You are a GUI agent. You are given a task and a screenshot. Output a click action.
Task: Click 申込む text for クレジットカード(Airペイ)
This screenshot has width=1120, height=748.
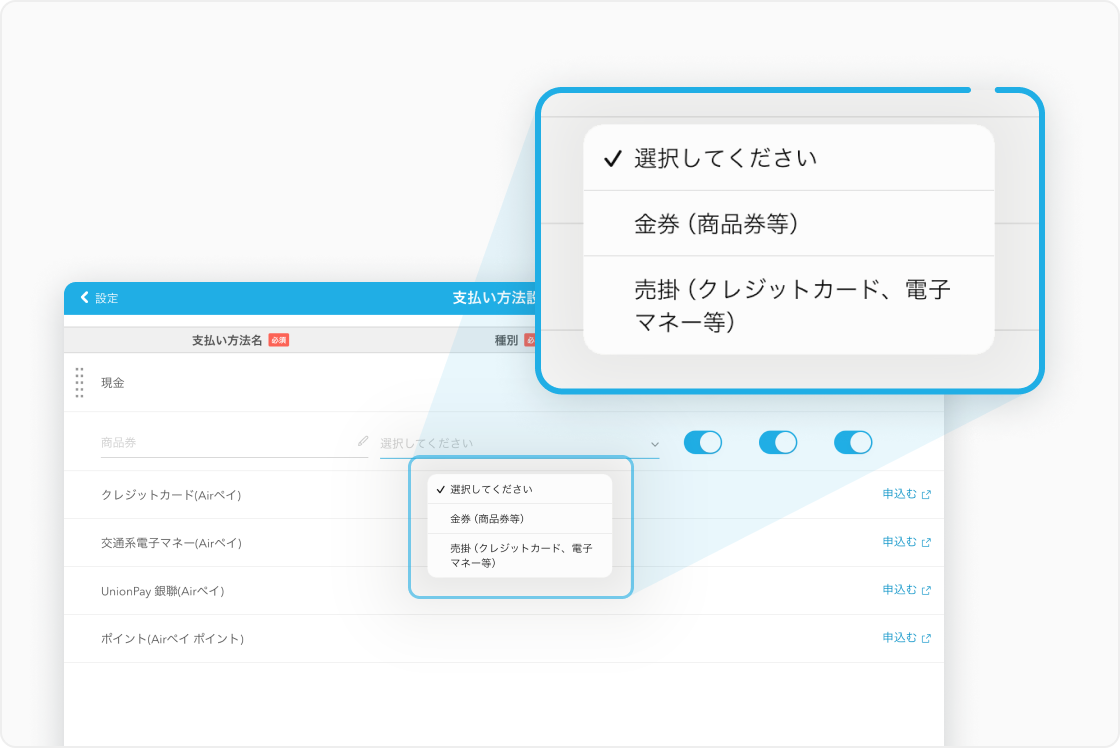(x=899, y=494)
